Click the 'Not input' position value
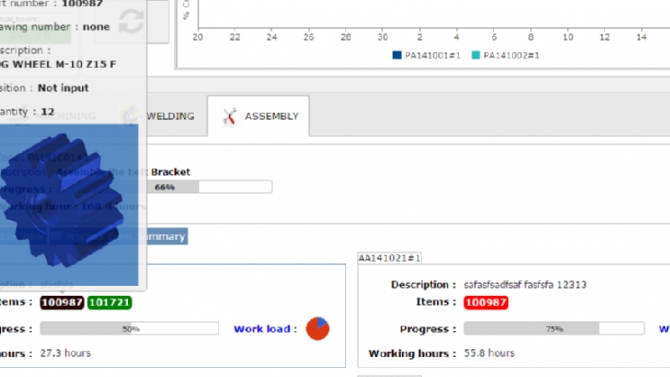The image size is (670, 377). [x=63, y=88]
